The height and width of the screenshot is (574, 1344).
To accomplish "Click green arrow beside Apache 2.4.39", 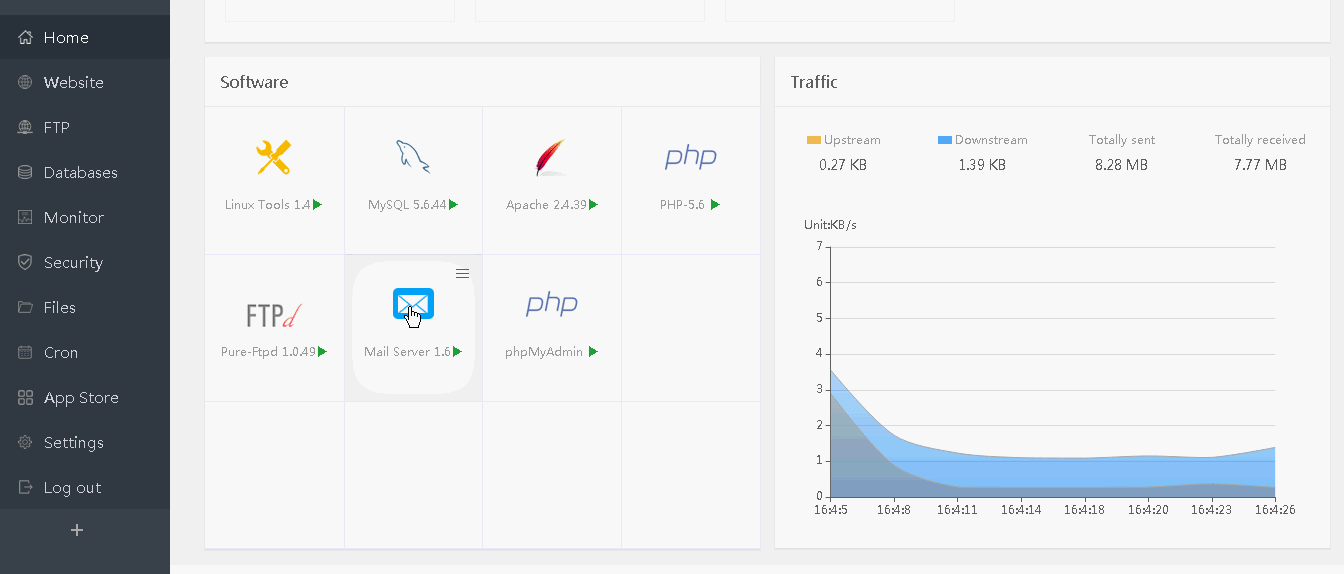I will [x=593, y=205].
